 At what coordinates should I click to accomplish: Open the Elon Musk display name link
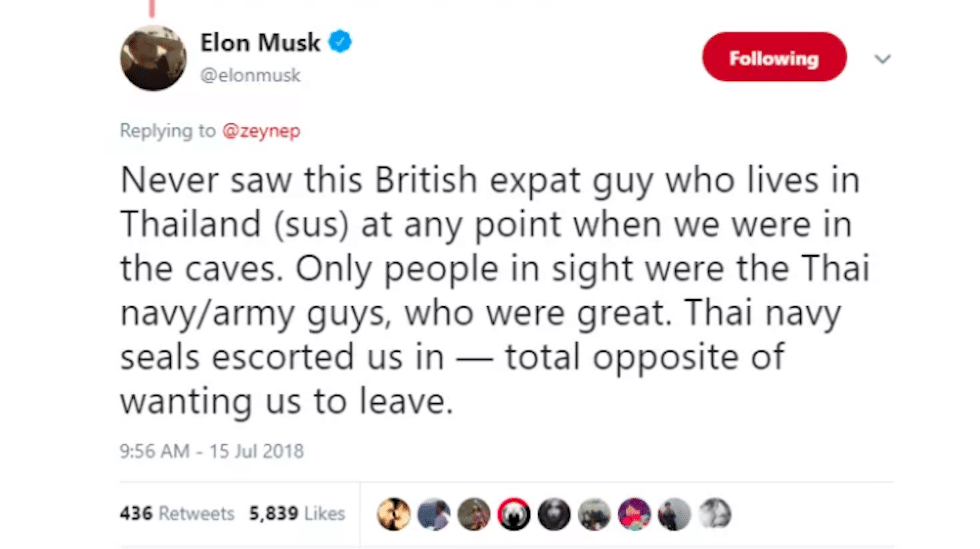click(x=260, y=43)
